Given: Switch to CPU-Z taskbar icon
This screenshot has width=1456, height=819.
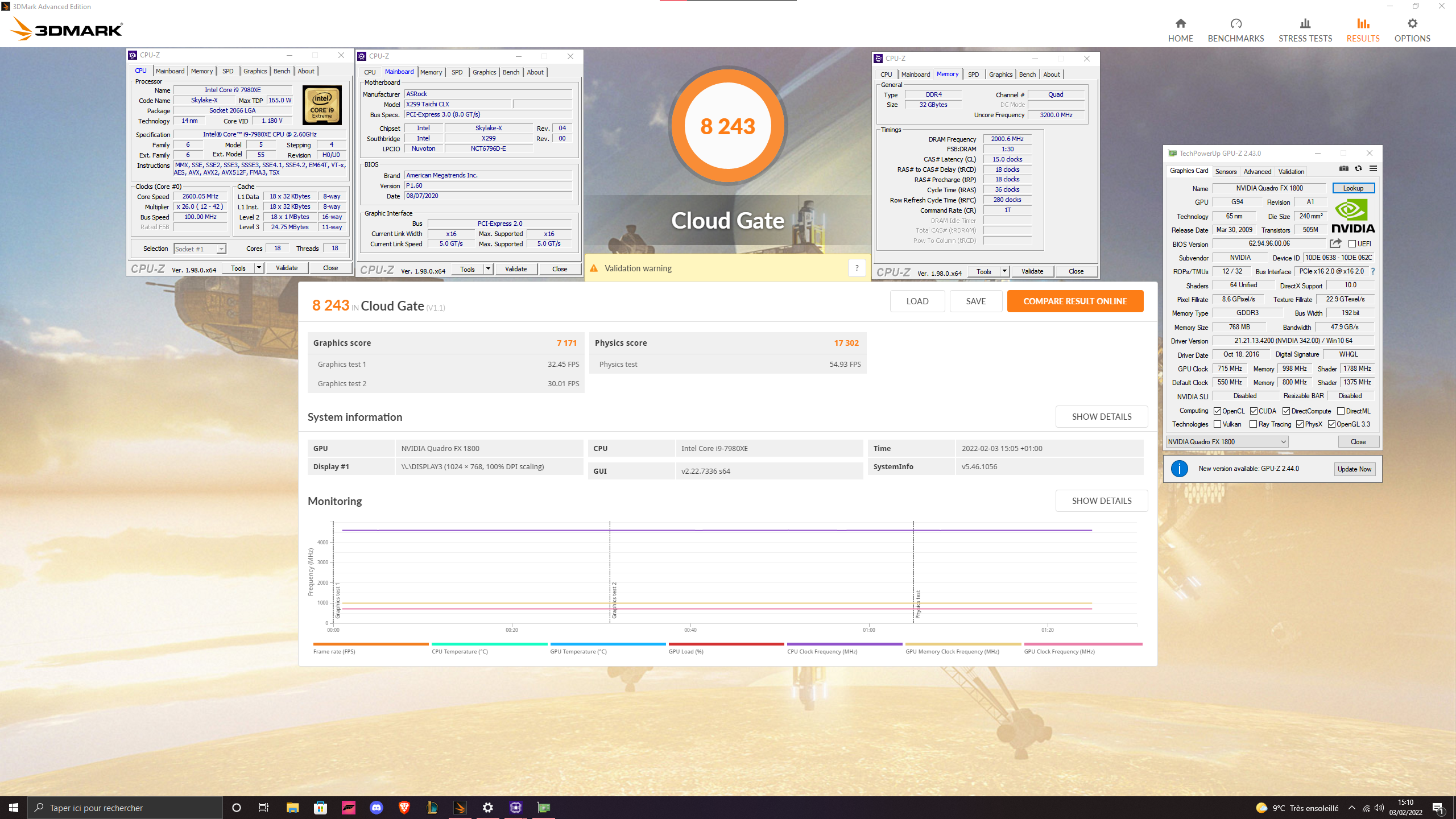Looking at the screenshot, I should (516, 808).
